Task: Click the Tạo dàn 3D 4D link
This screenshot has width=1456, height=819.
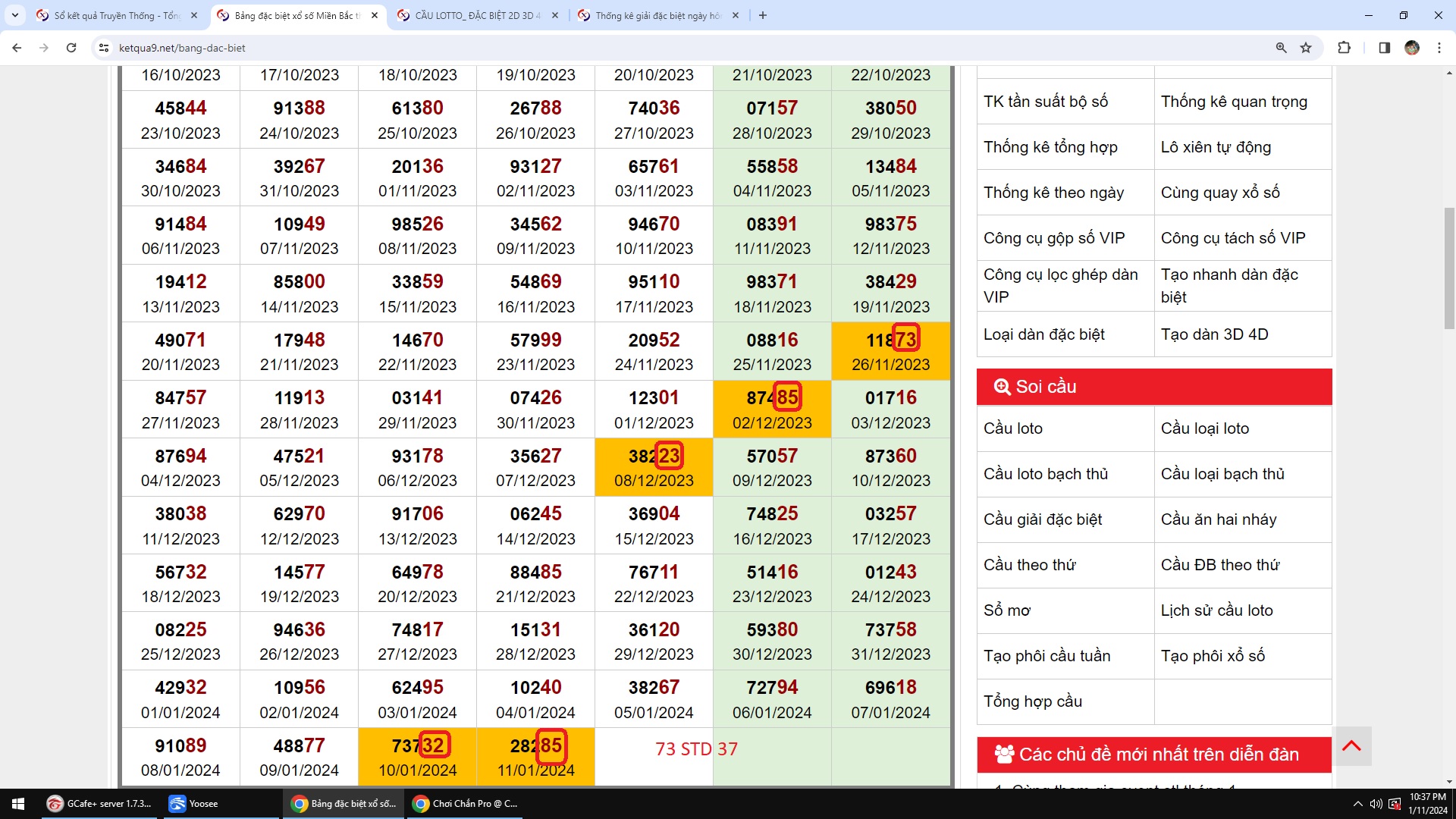Action: pyautogui.click(x=1214, y=334)
